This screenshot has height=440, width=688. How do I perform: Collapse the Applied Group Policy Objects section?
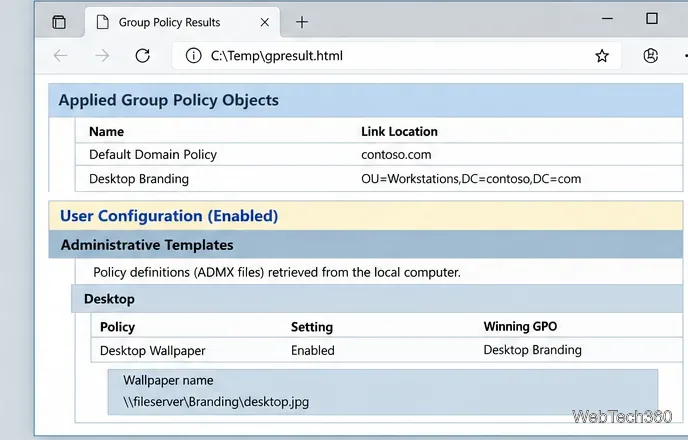click(366, 100)
